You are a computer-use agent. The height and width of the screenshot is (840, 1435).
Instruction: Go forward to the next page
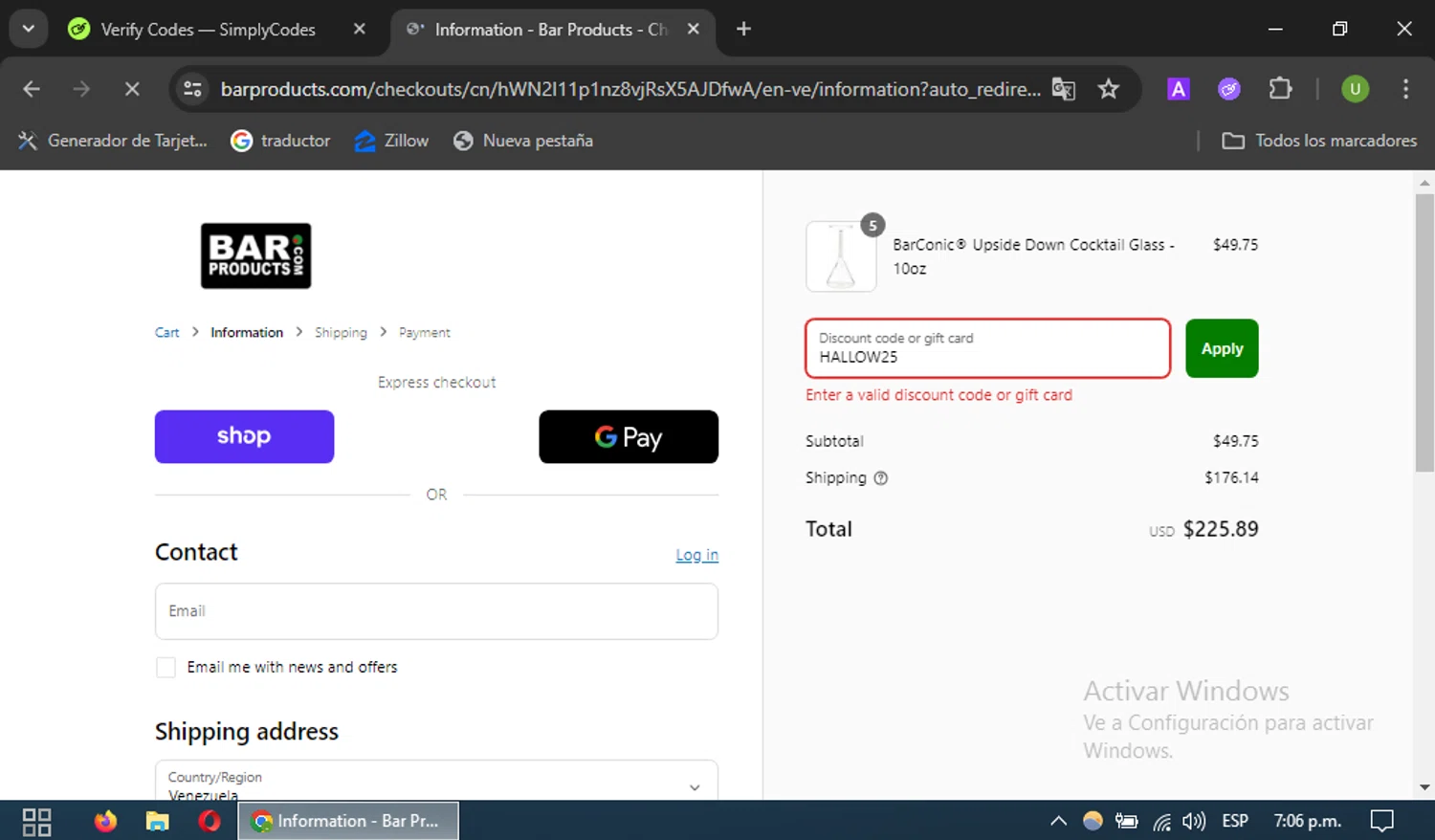81,89
